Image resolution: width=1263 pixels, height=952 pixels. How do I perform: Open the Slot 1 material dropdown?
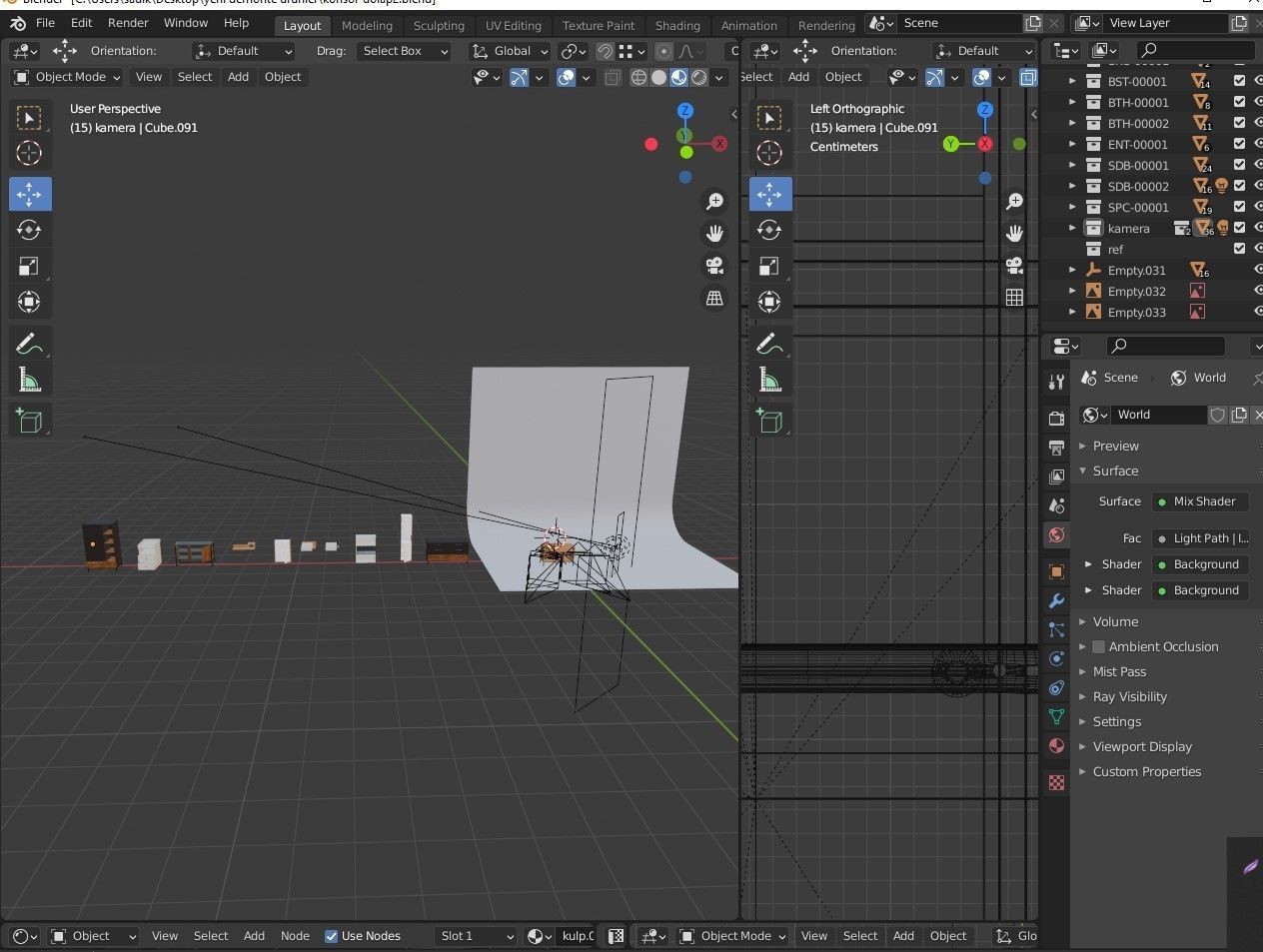[476, 936]
